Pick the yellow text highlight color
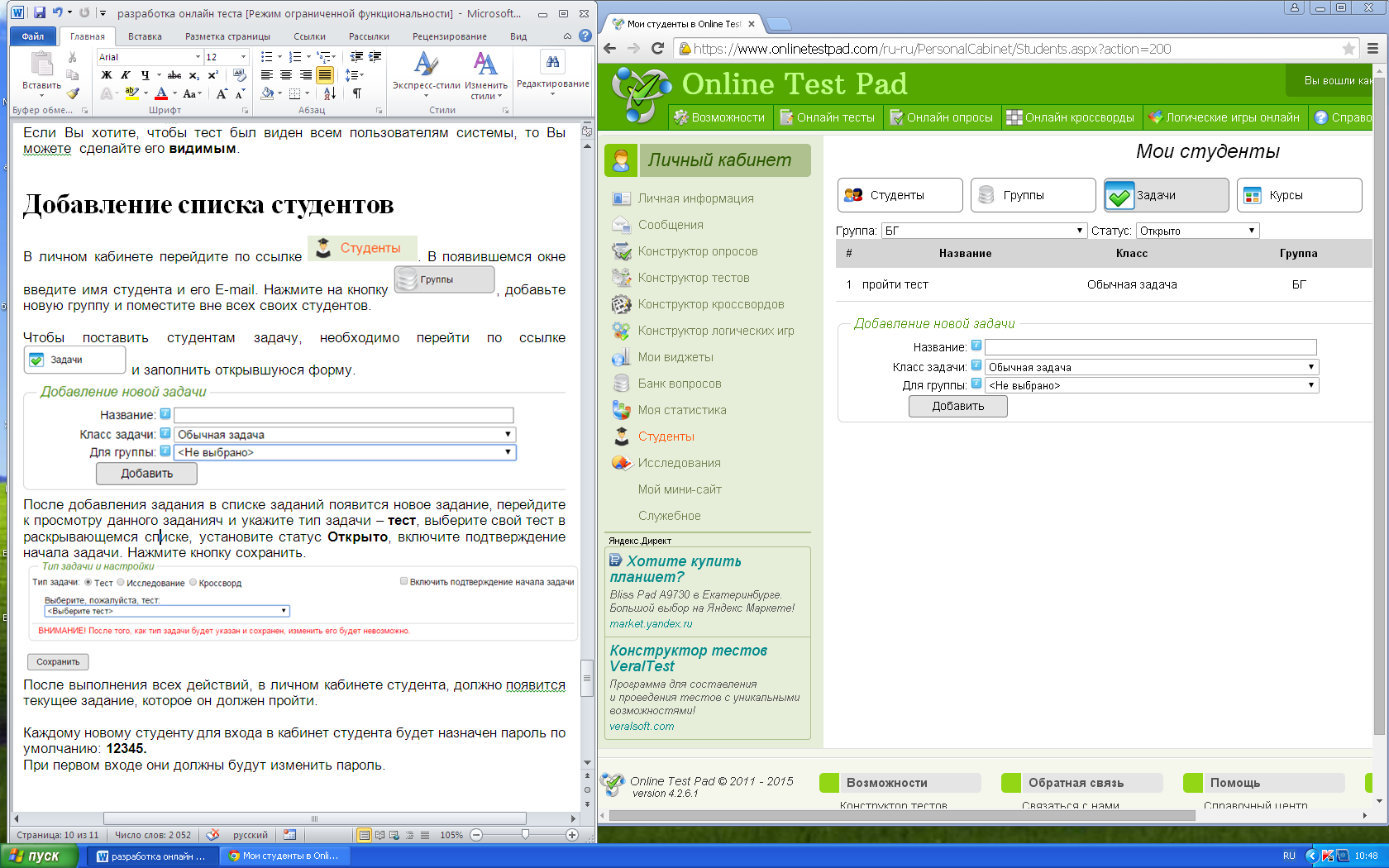The image size is (1389, 868). click(x=132, y=93)
